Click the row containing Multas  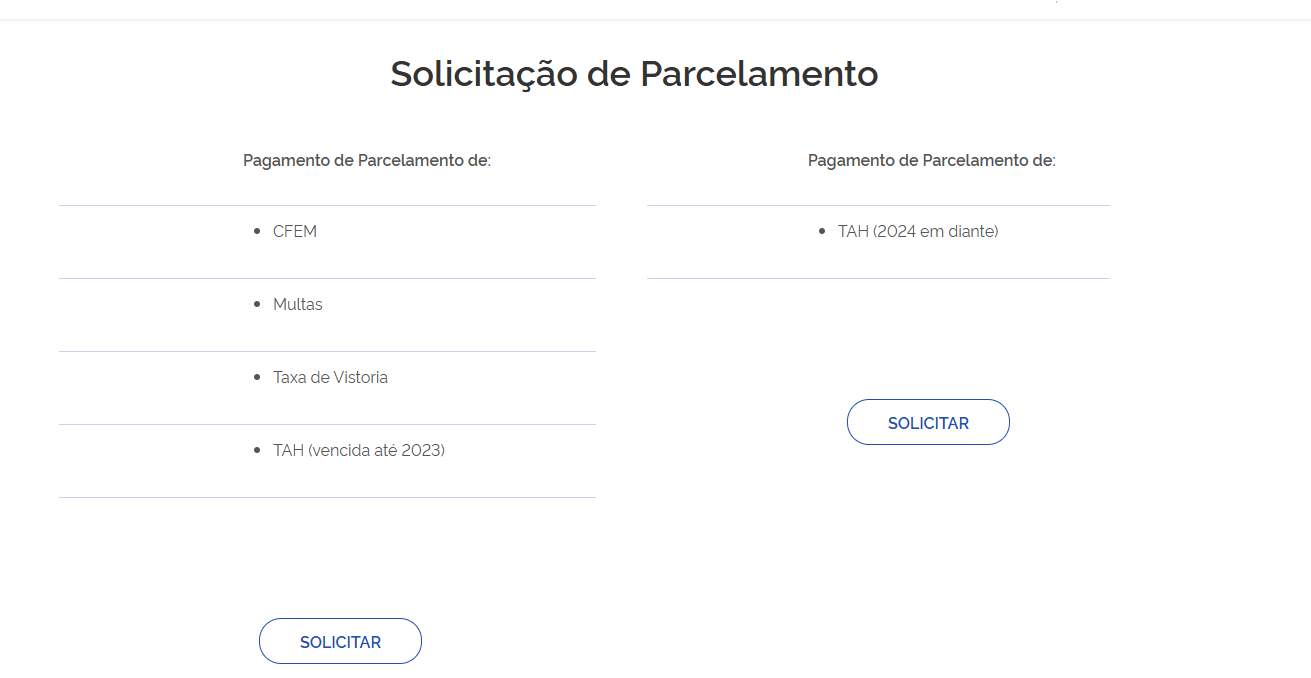point(327,314)
